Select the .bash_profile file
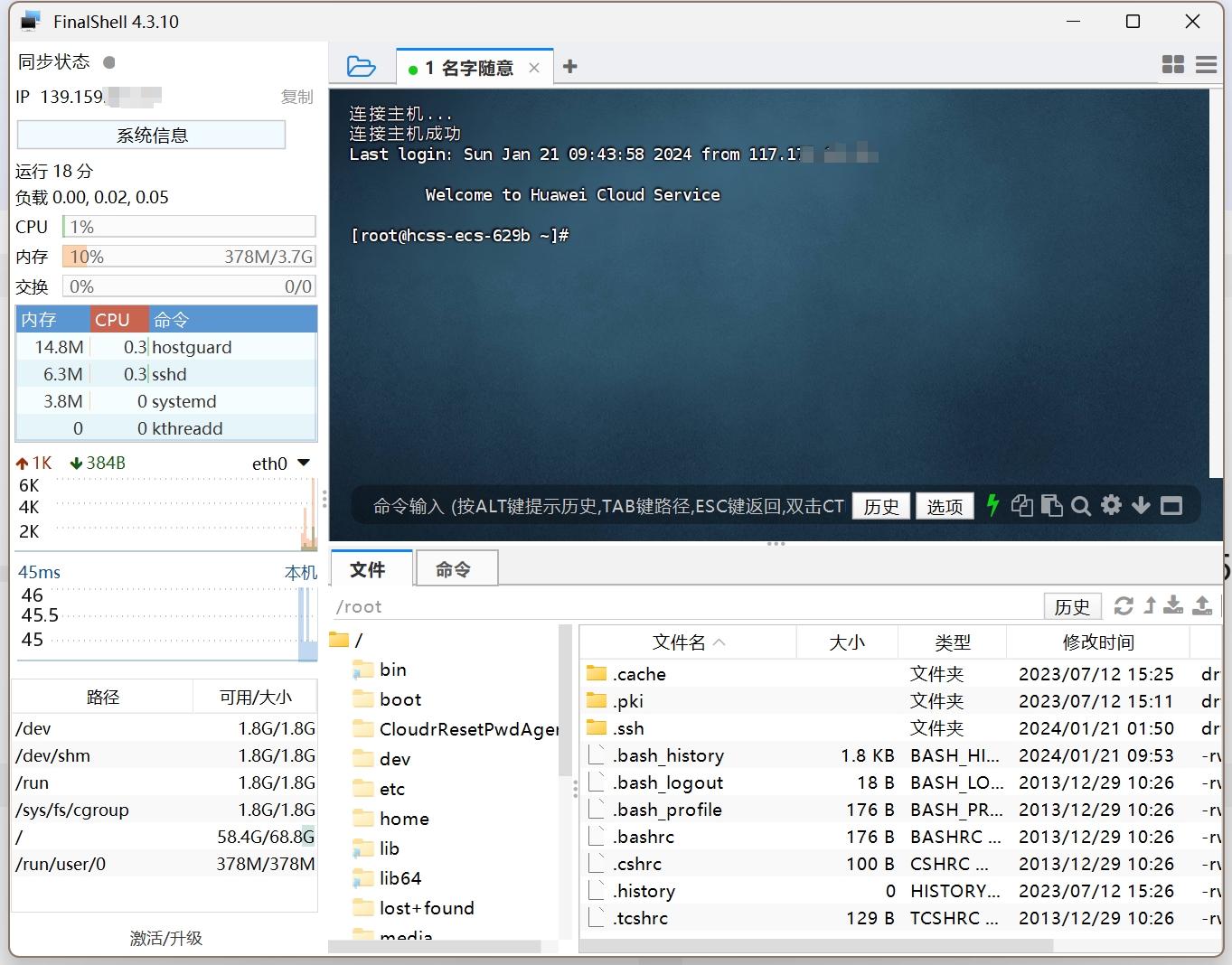1232x965 pixels. point(900,810)
